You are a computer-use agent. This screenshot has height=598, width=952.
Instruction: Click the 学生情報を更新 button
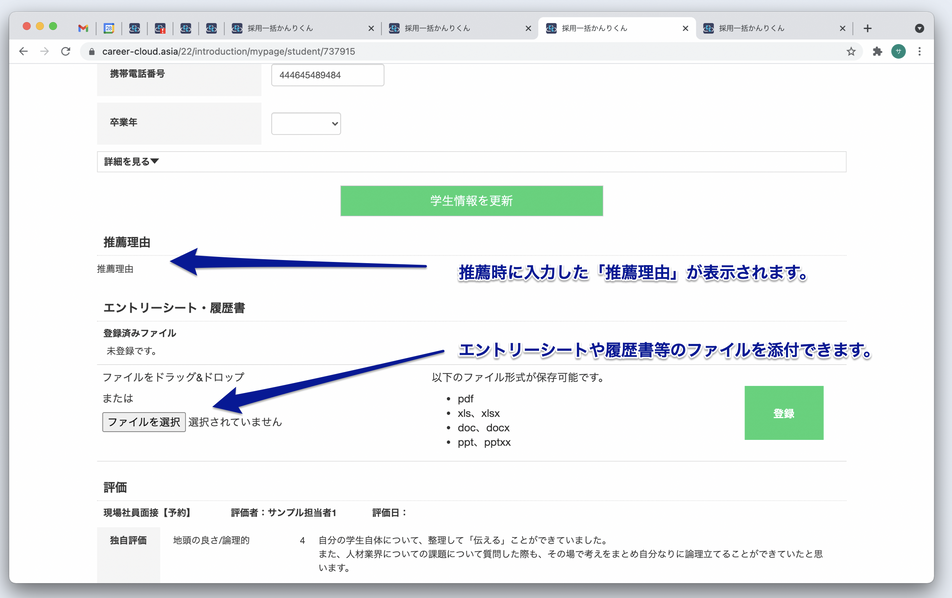point(472,200)
